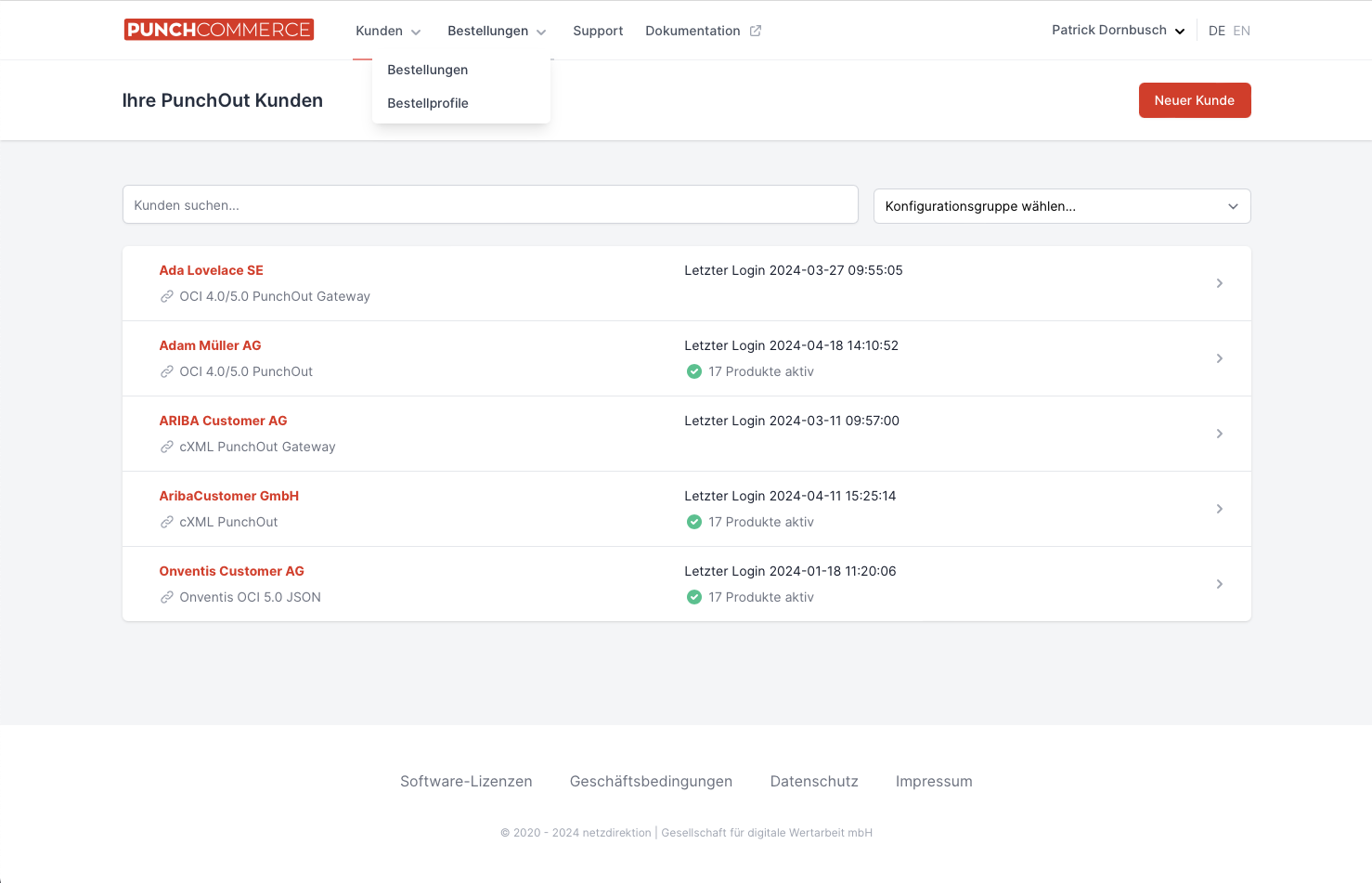1372x883 pixels.
Task: Expand the Kunden navigation dropdown
Action: pyautogui.click(x=389, y=31)
